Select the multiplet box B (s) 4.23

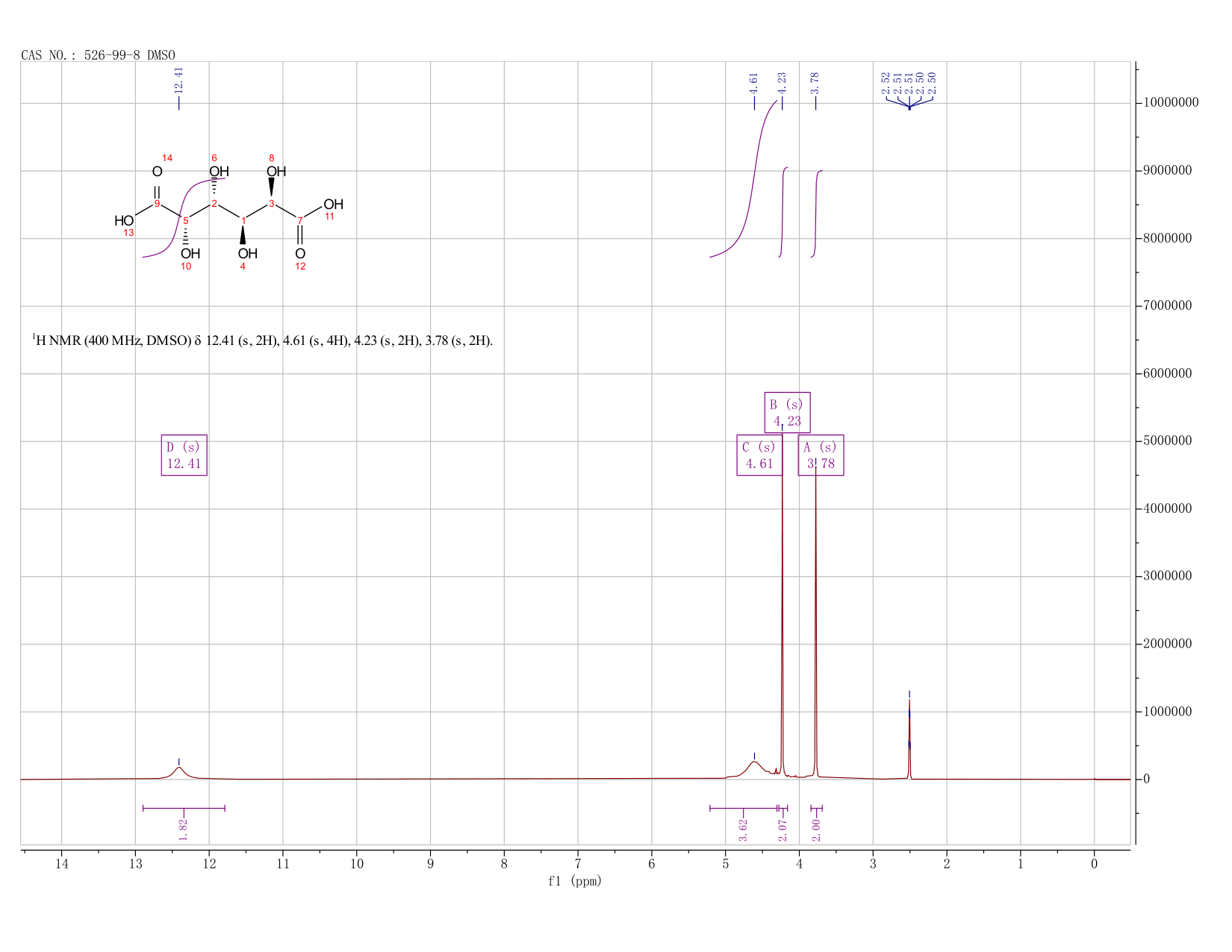pos(787,412)
